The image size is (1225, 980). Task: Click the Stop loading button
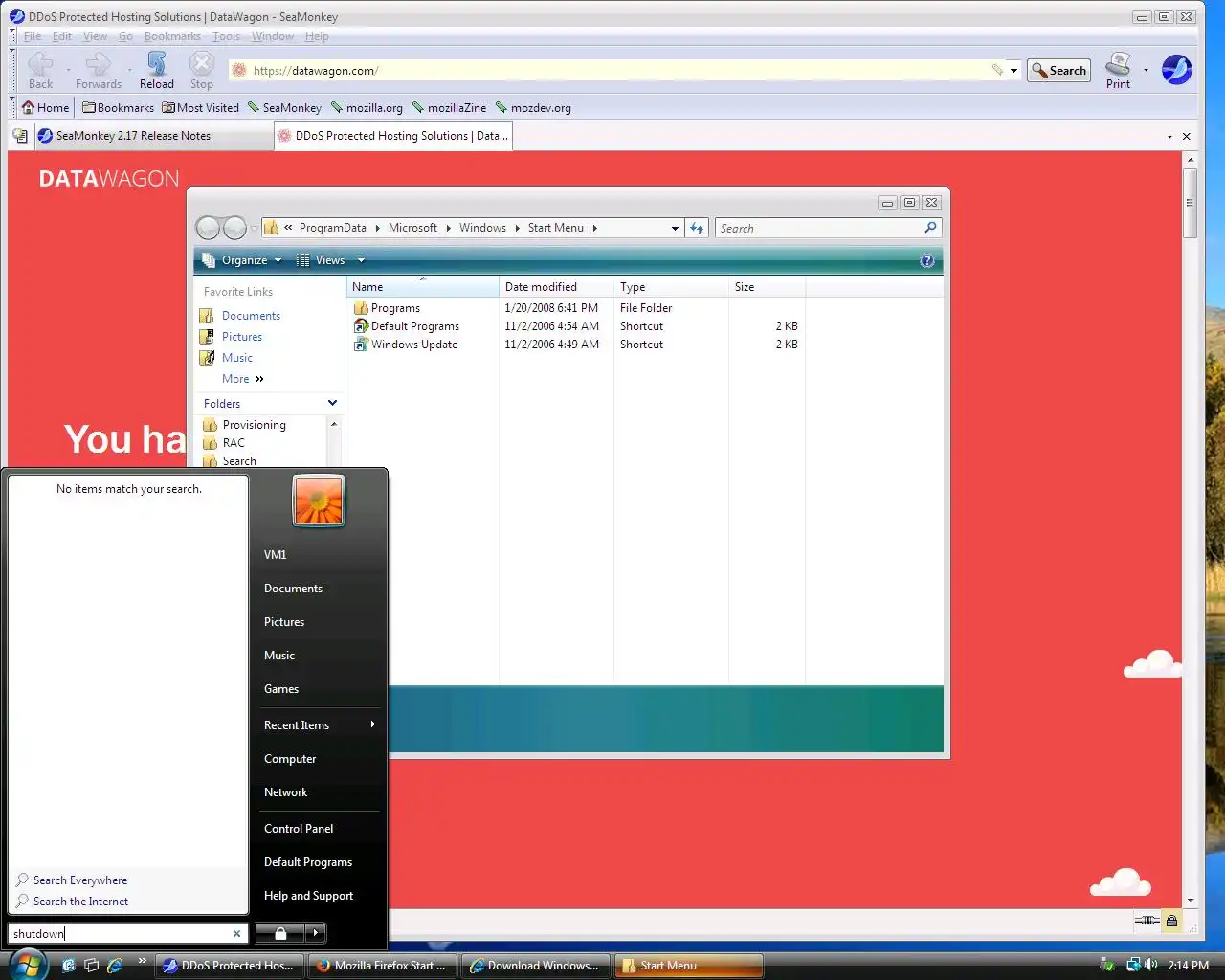202,71
